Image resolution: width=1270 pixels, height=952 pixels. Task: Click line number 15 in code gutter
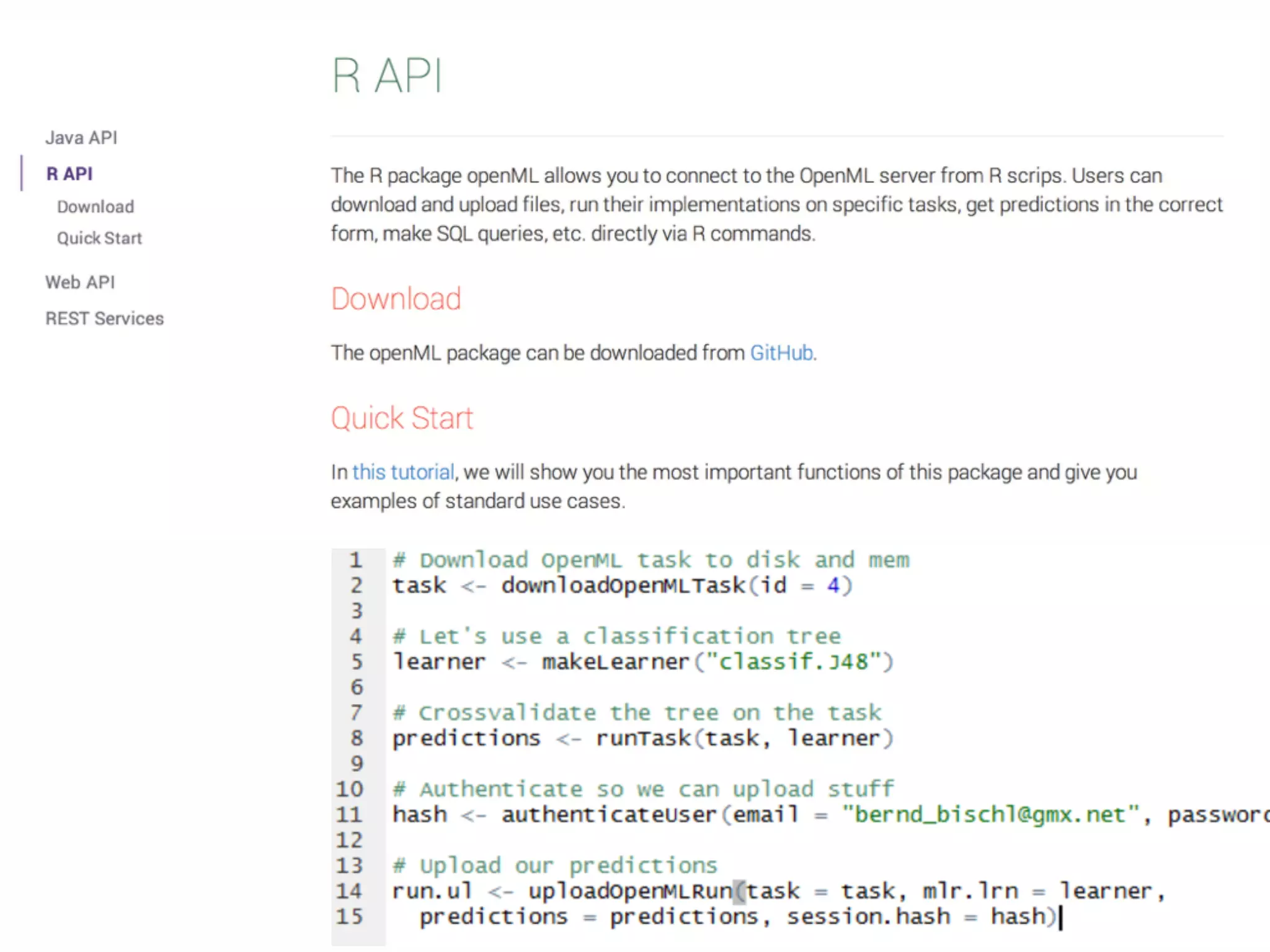(x=349, y=917)
